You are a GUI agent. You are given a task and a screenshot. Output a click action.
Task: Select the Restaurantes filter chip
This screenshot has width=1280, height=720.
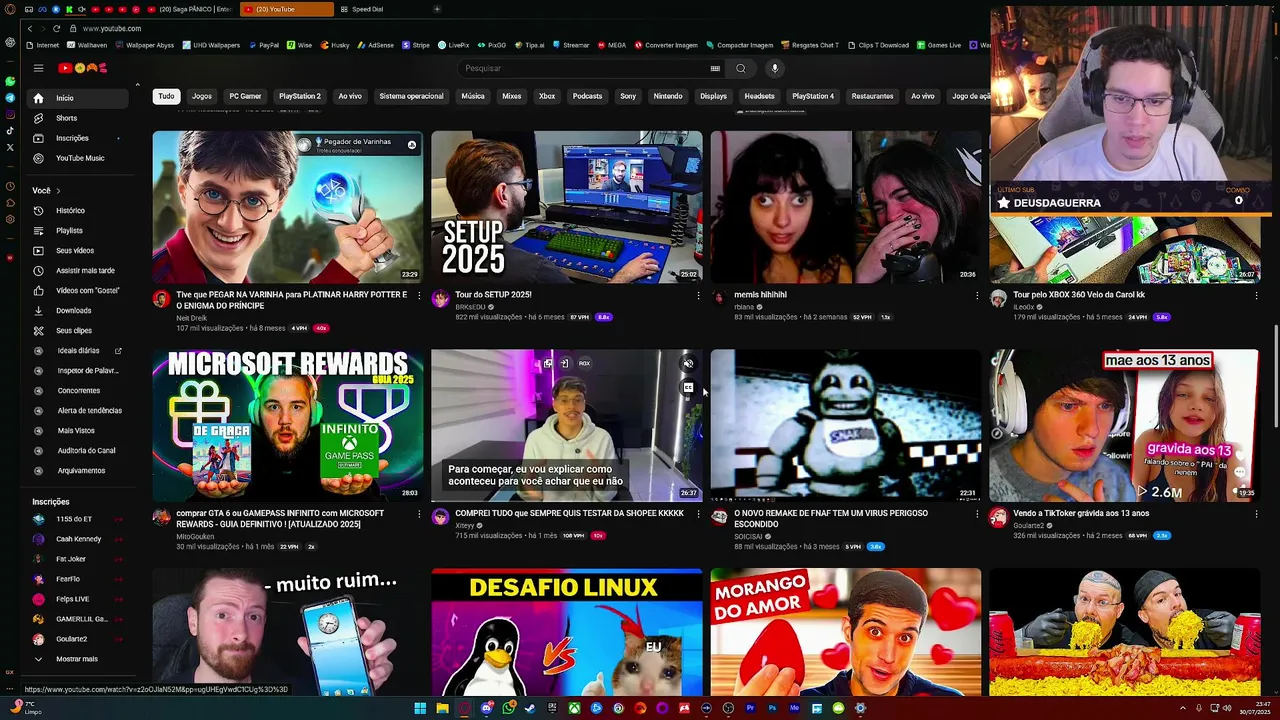(x=872, y=96)
